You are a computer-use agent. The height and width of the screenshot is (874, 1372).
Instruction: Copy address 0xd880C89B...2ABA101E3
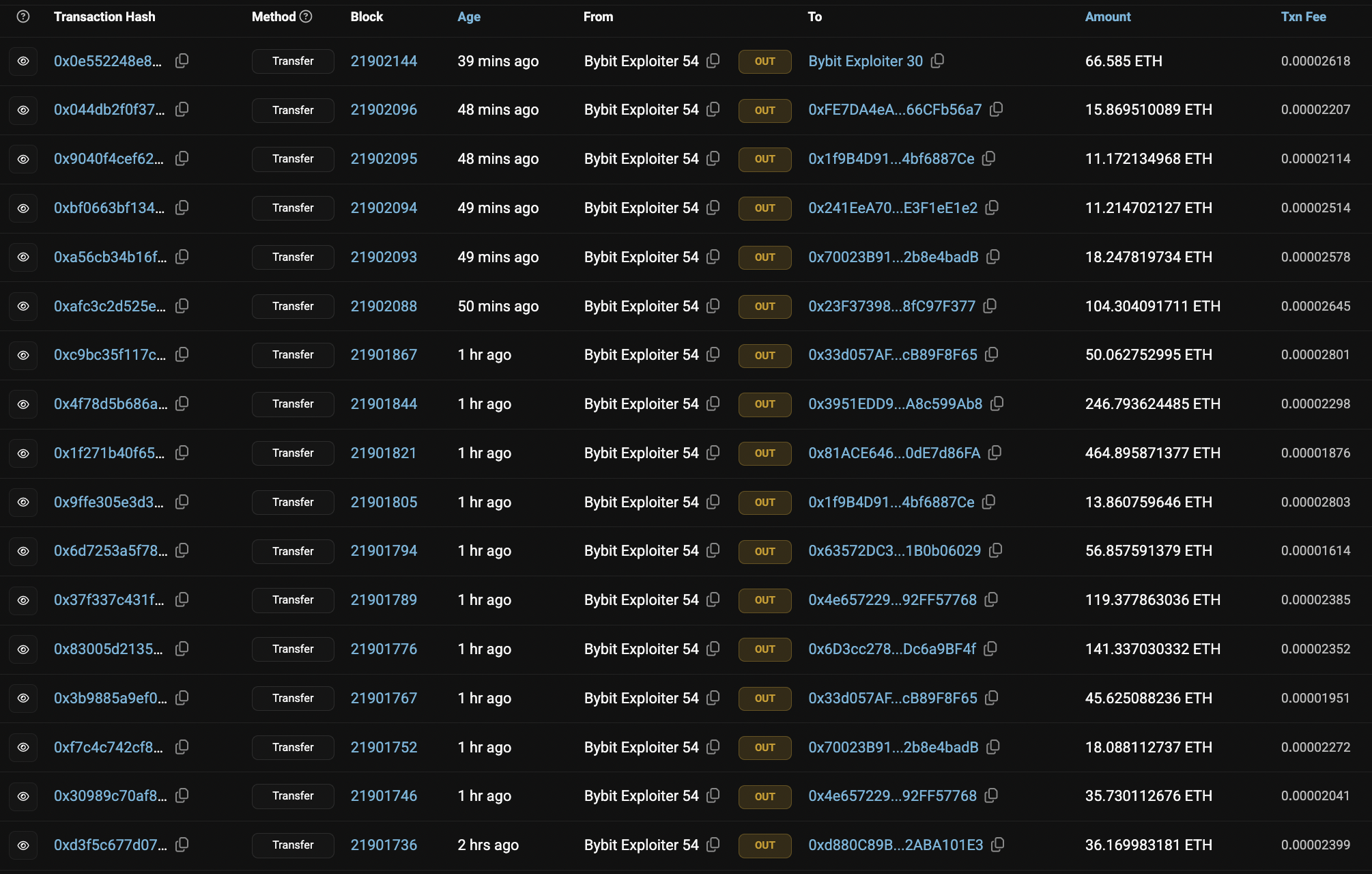tap(998, 845)
